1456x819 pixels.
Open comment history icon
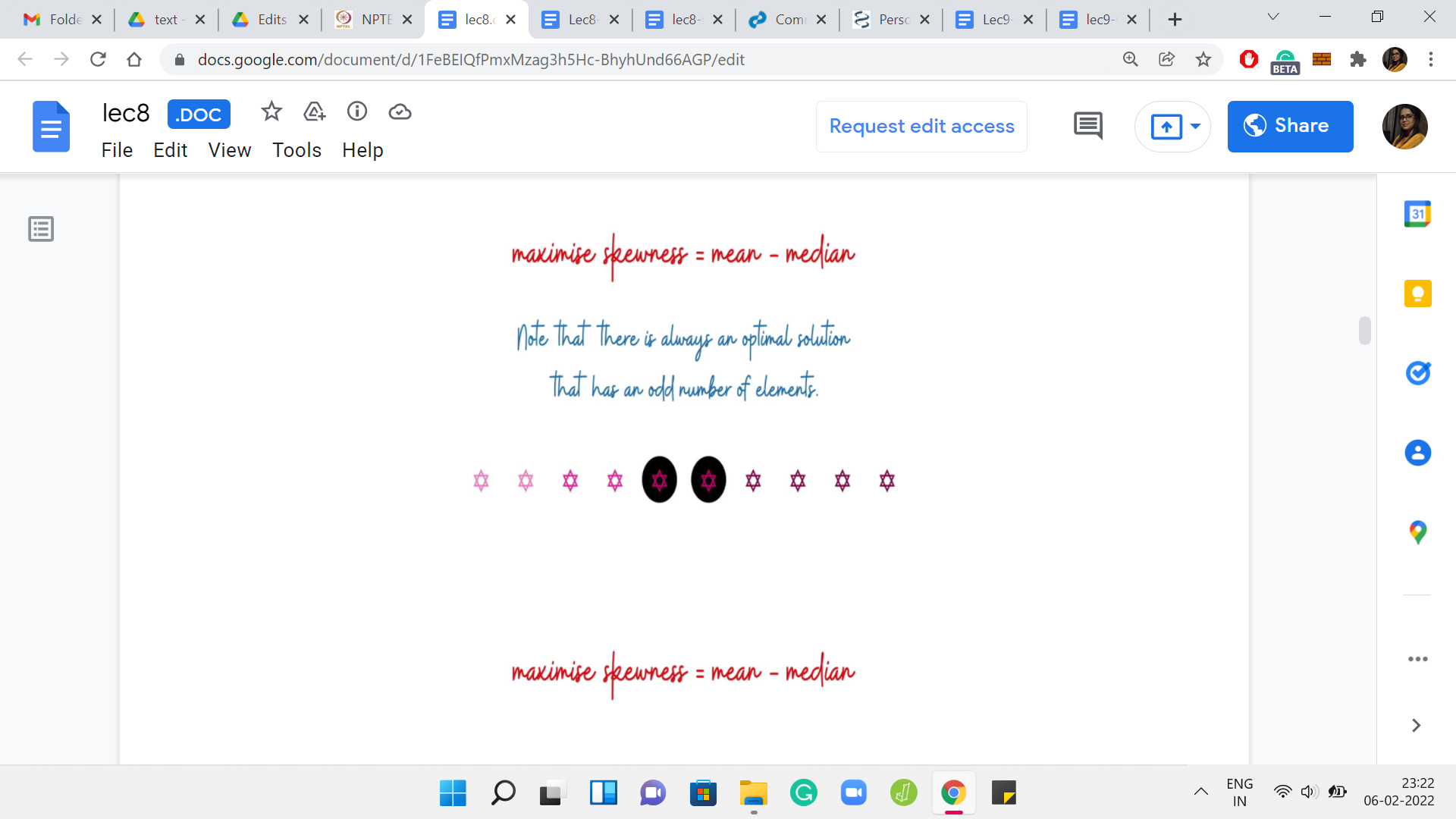pyautogui.click(x=1087, y=126)
